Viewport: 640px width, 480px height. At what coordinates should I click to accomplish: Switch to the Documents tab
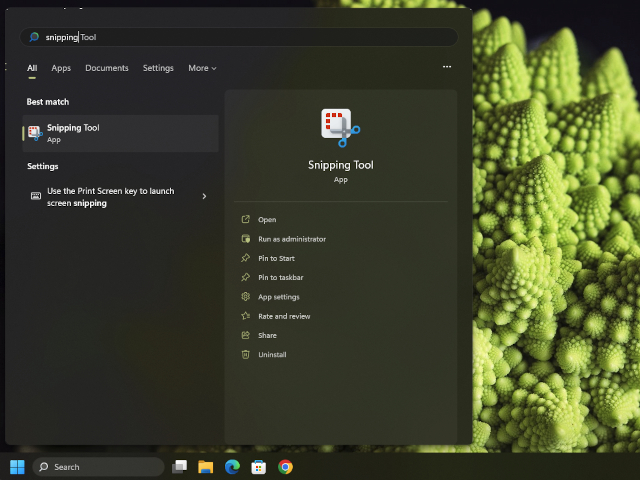point(107,68)
